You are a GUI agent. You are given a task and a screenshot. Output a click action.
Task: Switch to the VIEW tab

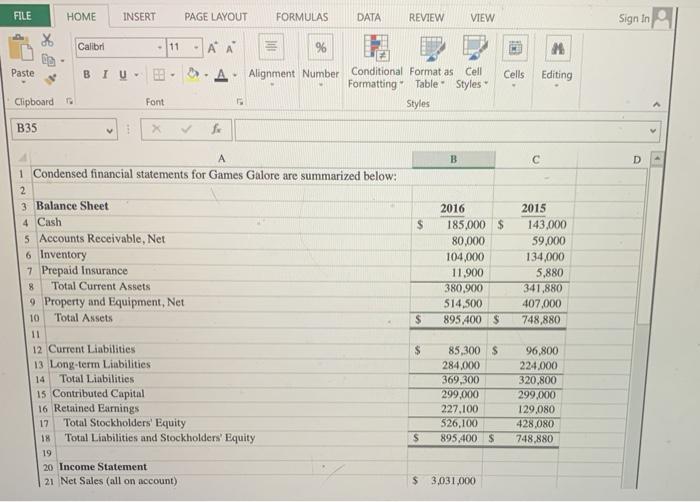click(x=482, y=18)
